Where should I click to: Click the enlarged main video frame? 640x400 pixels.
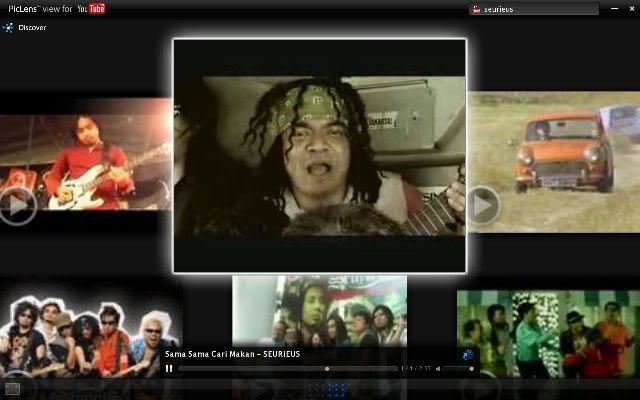pyautogui.click(x=320, y=156)
